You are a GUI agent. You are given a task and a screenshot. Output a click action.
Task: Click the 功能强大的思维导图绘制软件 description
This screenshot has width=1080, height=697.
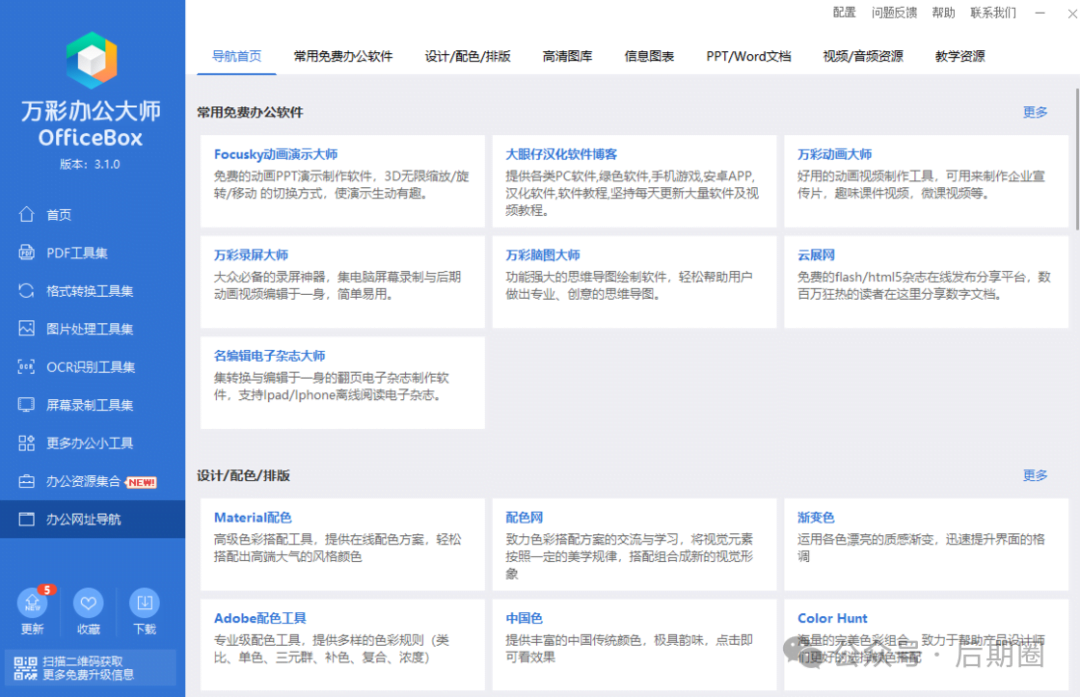point(629,285)
